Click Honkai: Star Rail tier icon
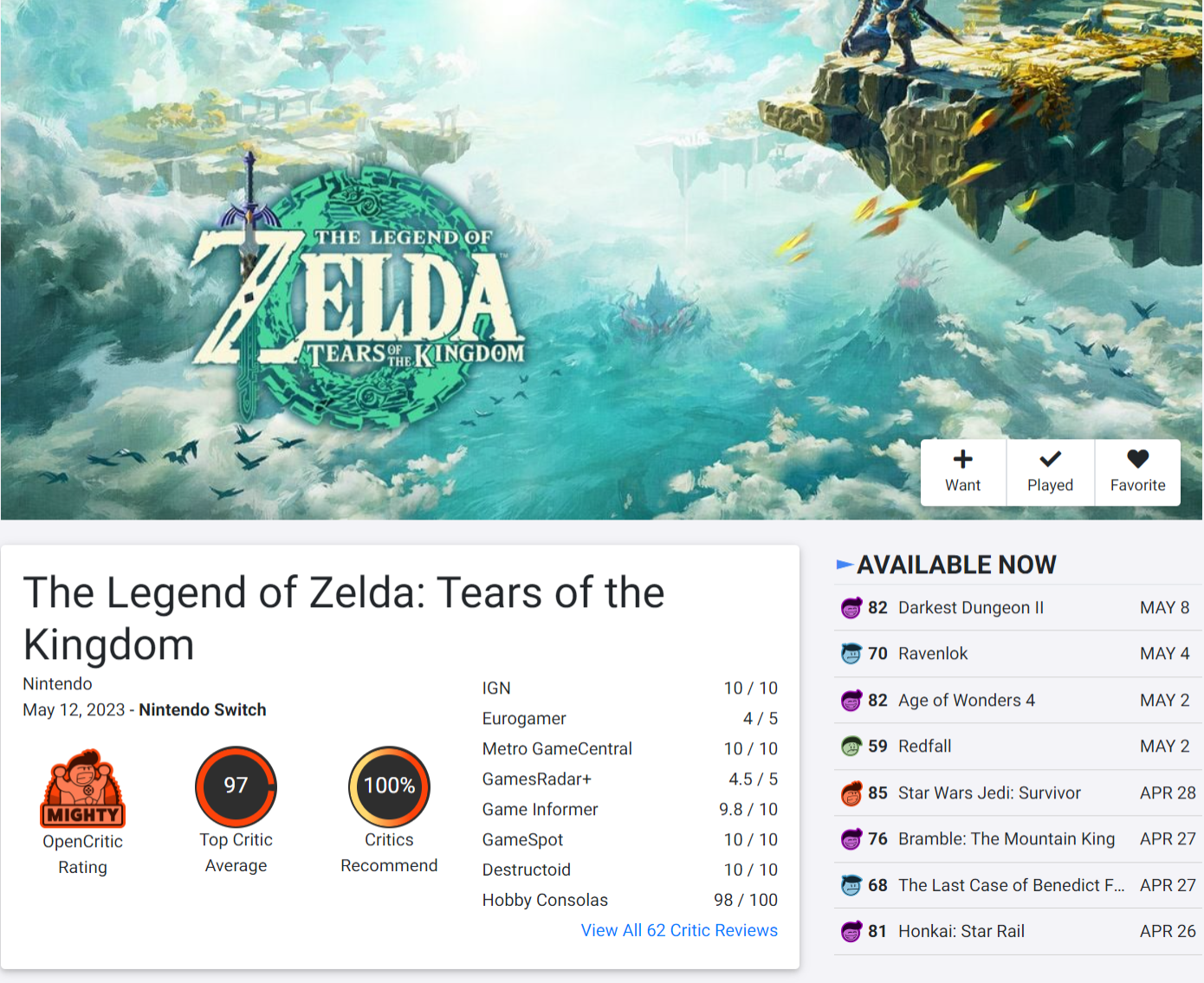 (851, 932)
